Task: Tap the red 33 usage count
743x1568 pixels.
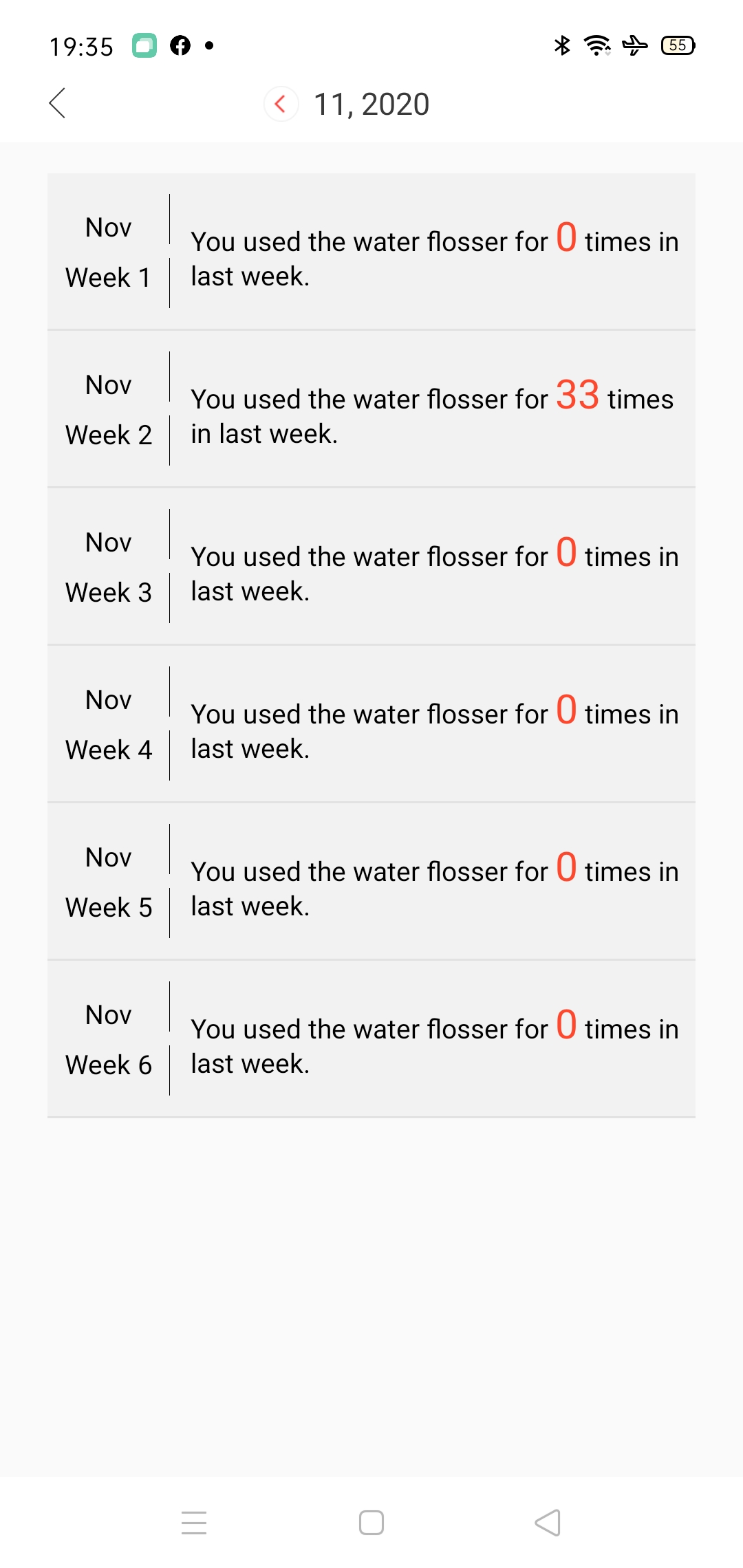Action: coord(577,395)
